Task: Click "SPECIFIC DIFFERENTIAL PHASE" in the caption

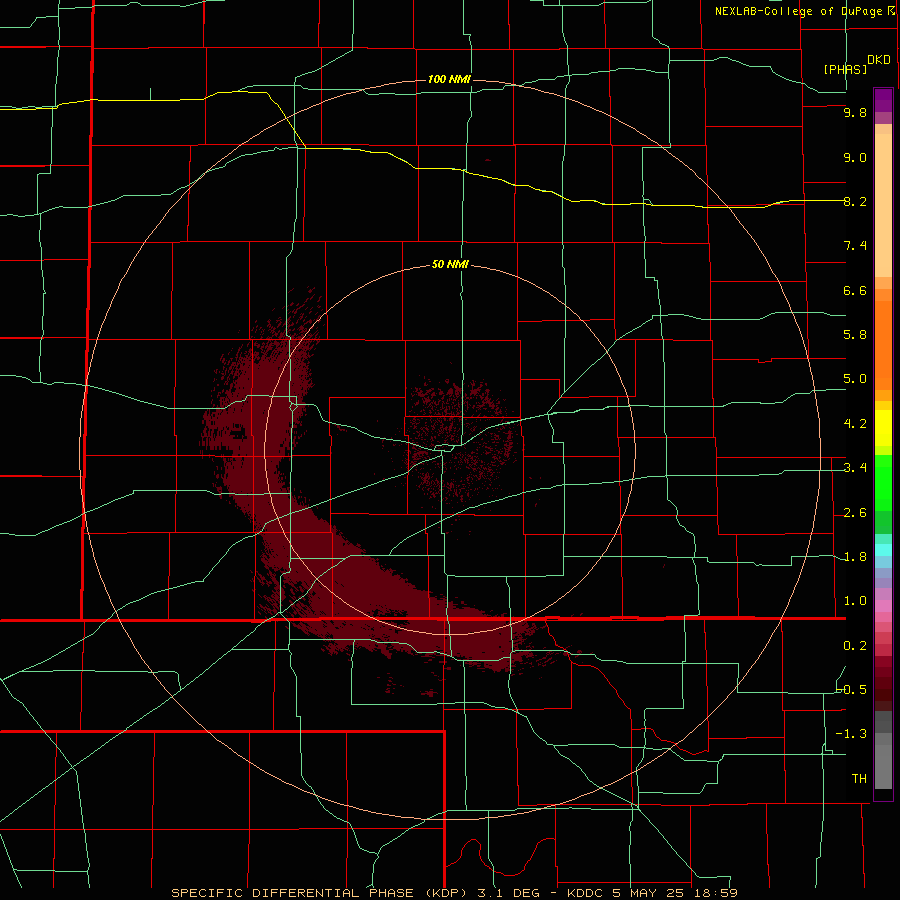Action: (292, 893)
